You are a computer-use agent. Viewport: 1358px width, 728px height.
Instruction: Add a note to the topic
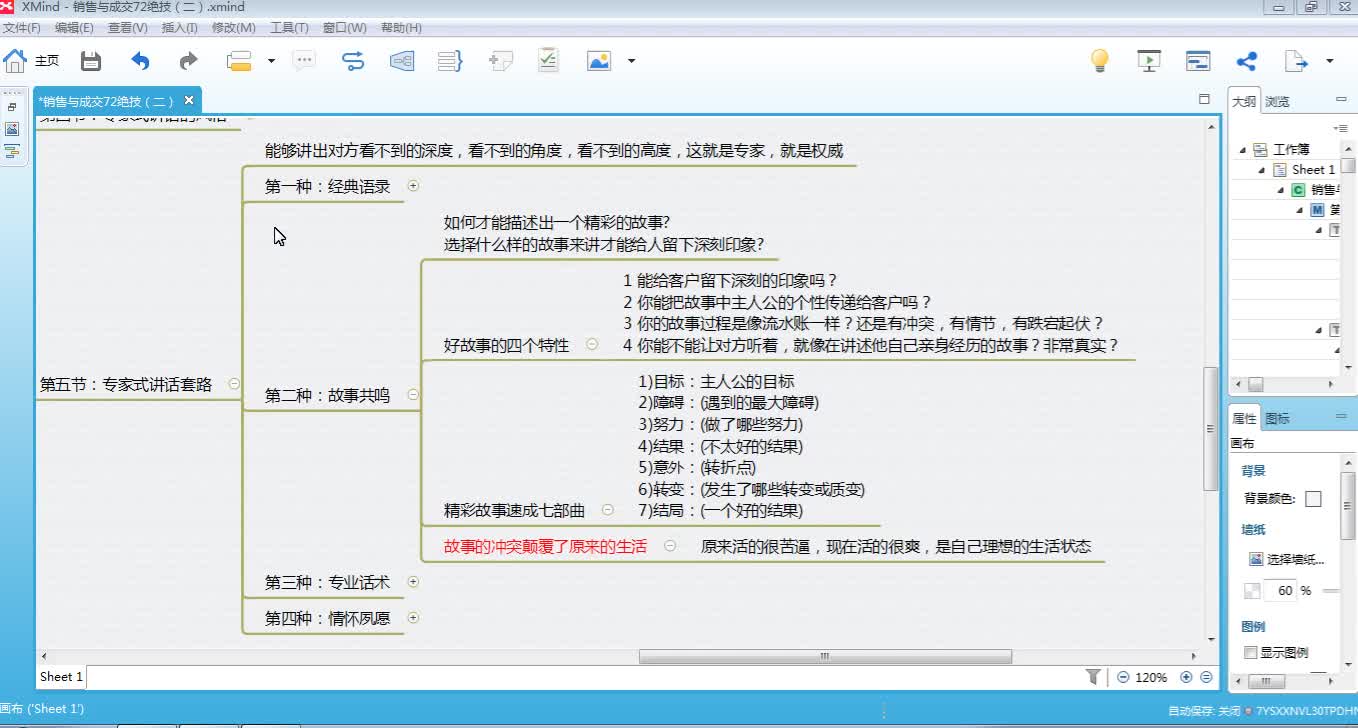pyautogui.click(x=500, y=61)
